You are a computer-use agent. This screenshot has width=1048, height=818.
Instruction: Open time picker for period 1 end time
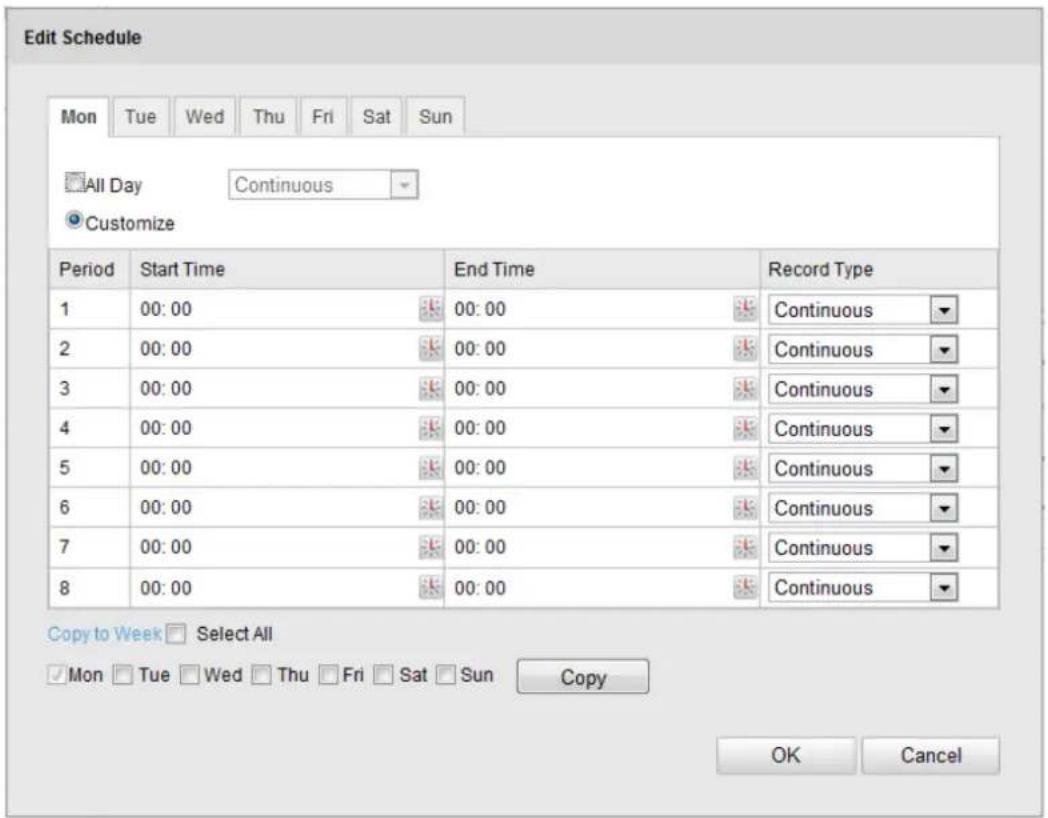pyautogui.click(x=745, y=309)
